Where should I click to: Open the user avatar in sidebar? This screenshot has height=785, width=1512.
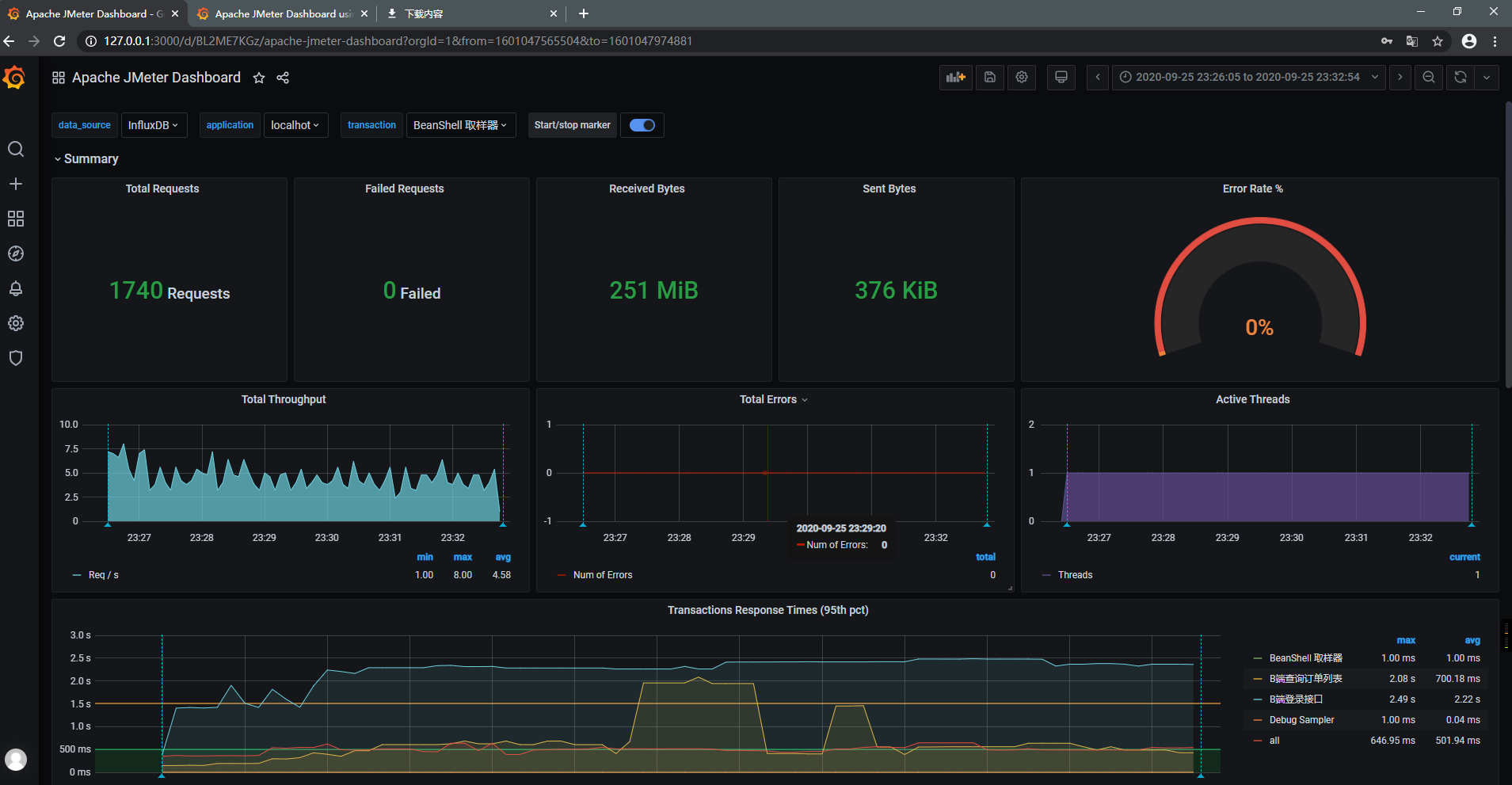pyautogui.click(x=16, y=760)
